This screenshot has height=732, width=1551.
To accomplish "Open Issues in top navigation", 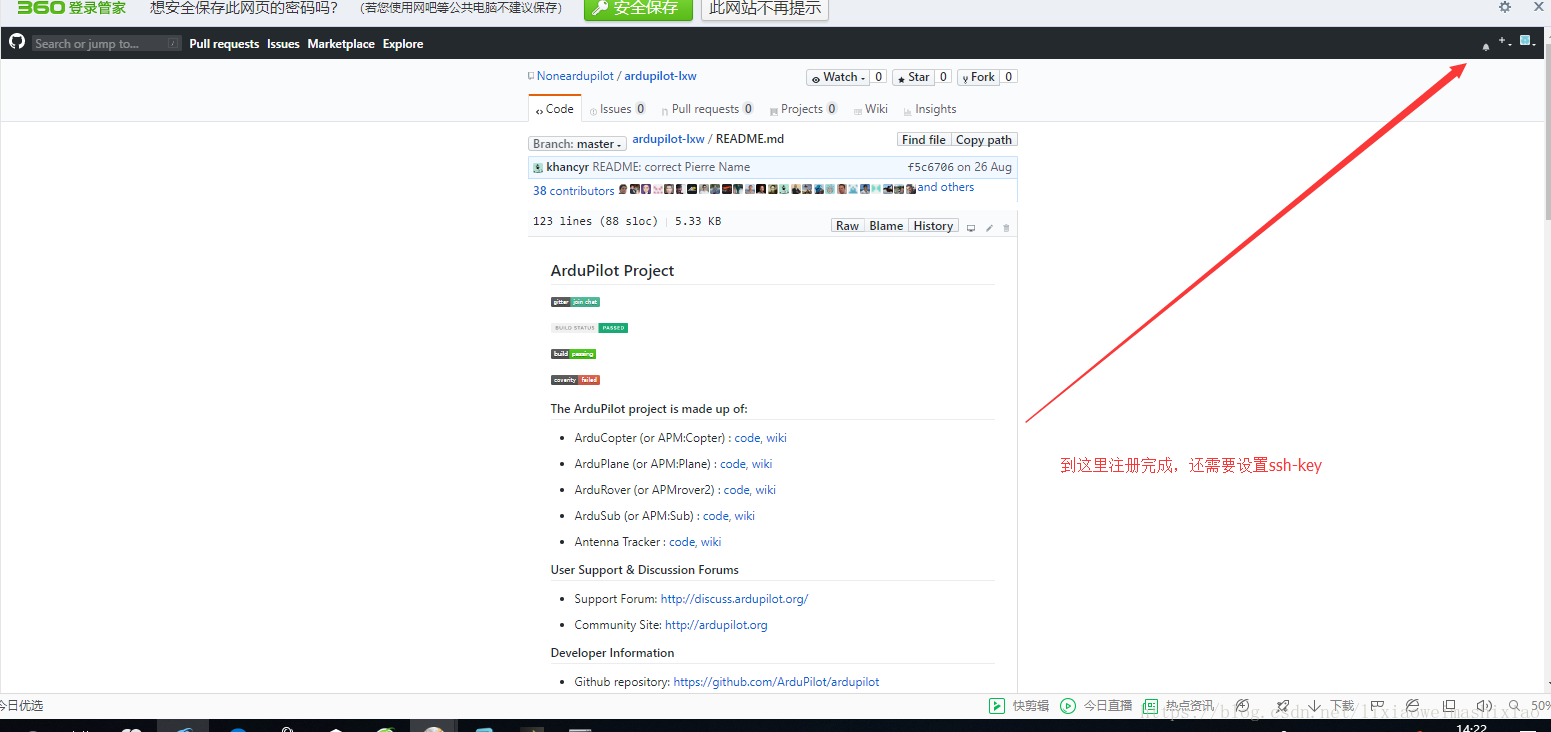I will [283, 44].
